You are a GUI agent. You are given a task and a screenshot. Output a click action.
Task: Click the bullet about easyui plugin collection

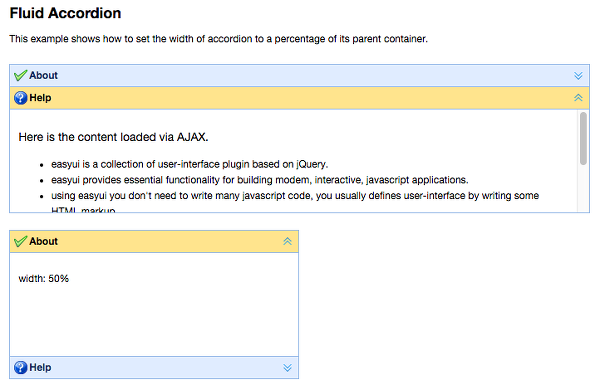pyautogui.click(x=189, y=165)
